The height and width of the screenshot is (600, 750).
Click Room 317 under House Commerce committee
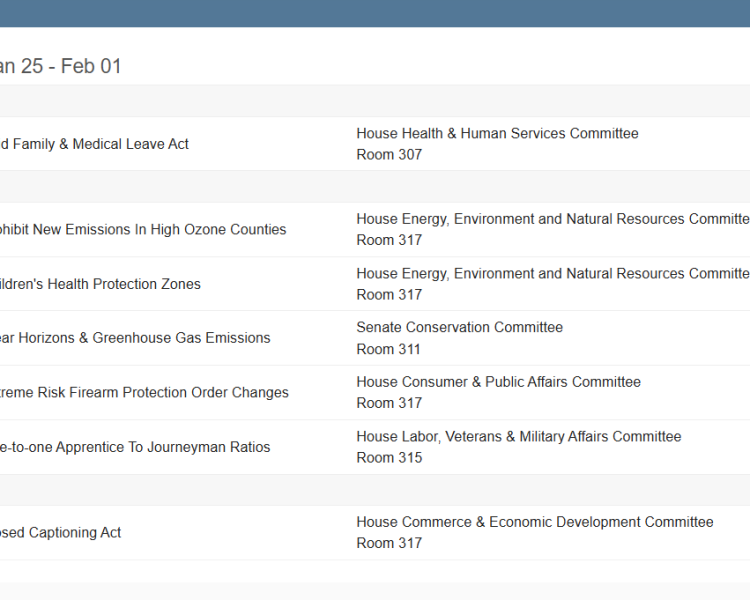(389, 543)
